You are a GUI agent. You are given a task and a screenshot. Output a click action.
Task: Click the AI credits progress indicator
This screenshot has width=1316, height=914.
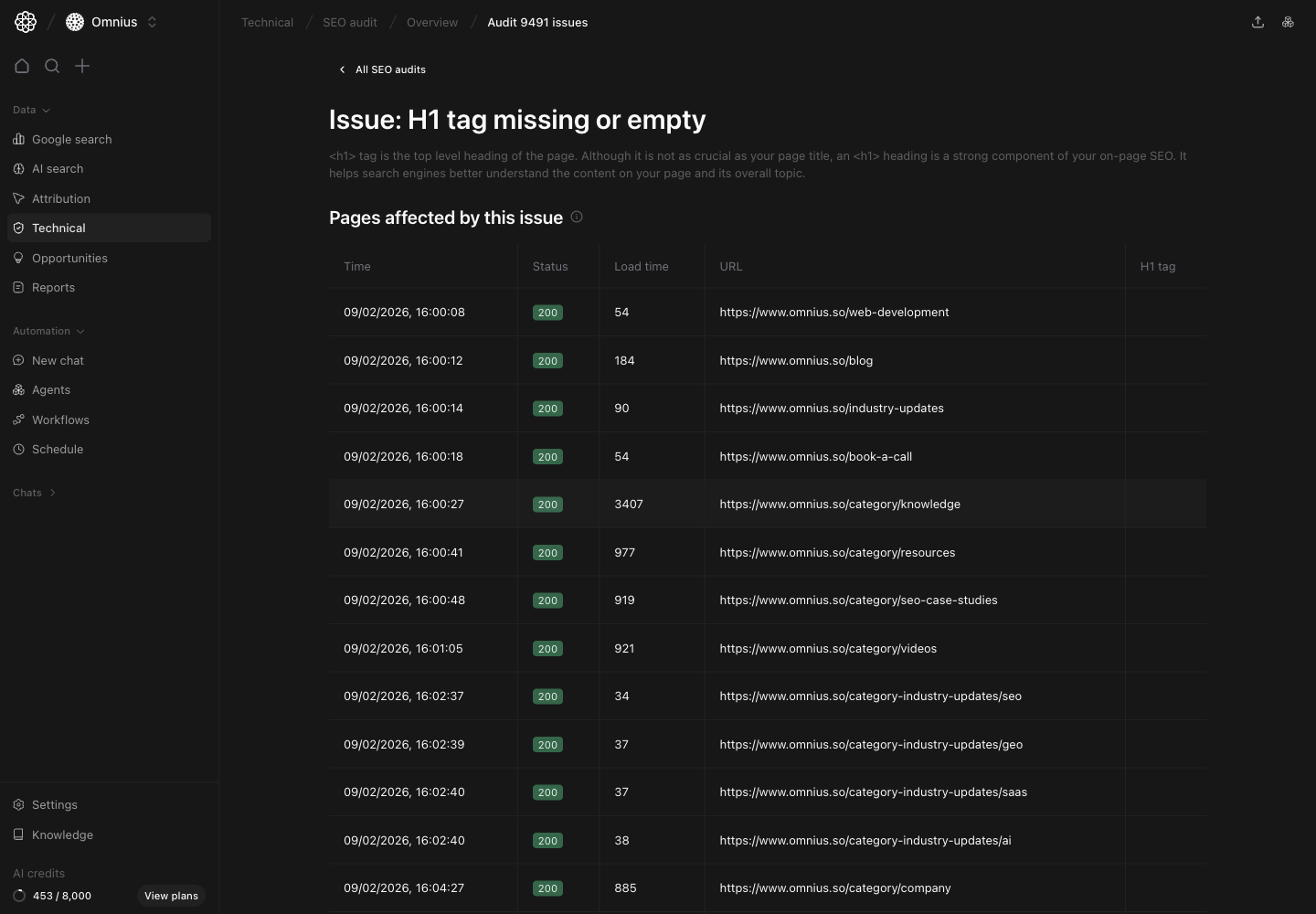point(20,896)
